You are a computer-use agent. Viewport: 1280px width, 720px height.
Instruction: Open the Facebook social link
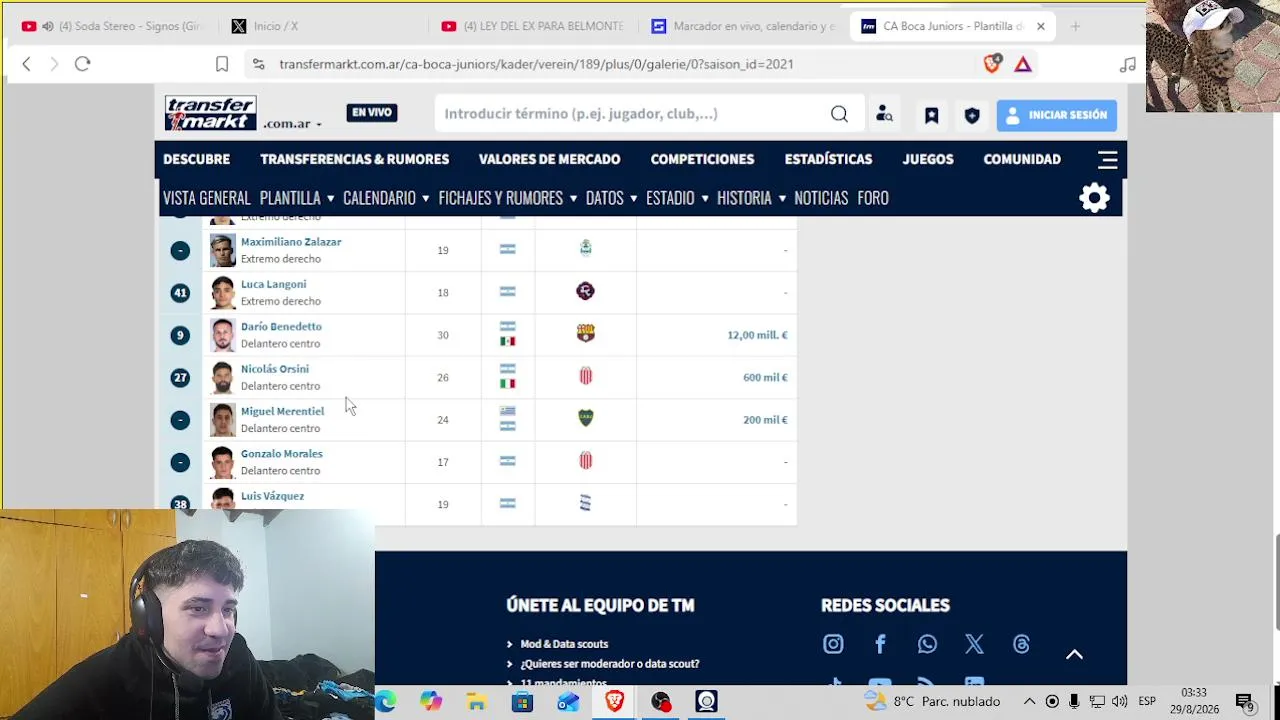click(880, 644)
